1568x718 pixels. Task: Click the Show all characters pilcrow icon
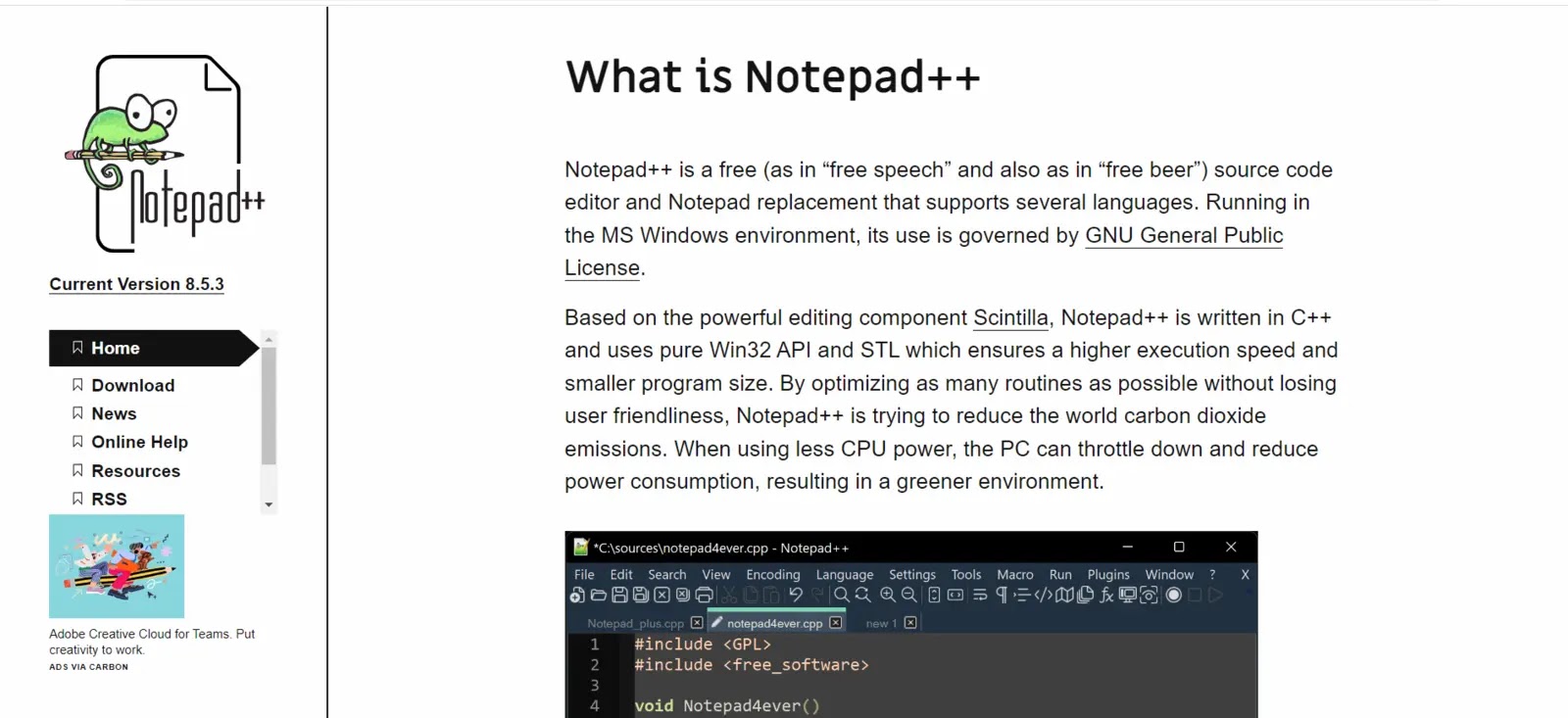[1002, 595]
